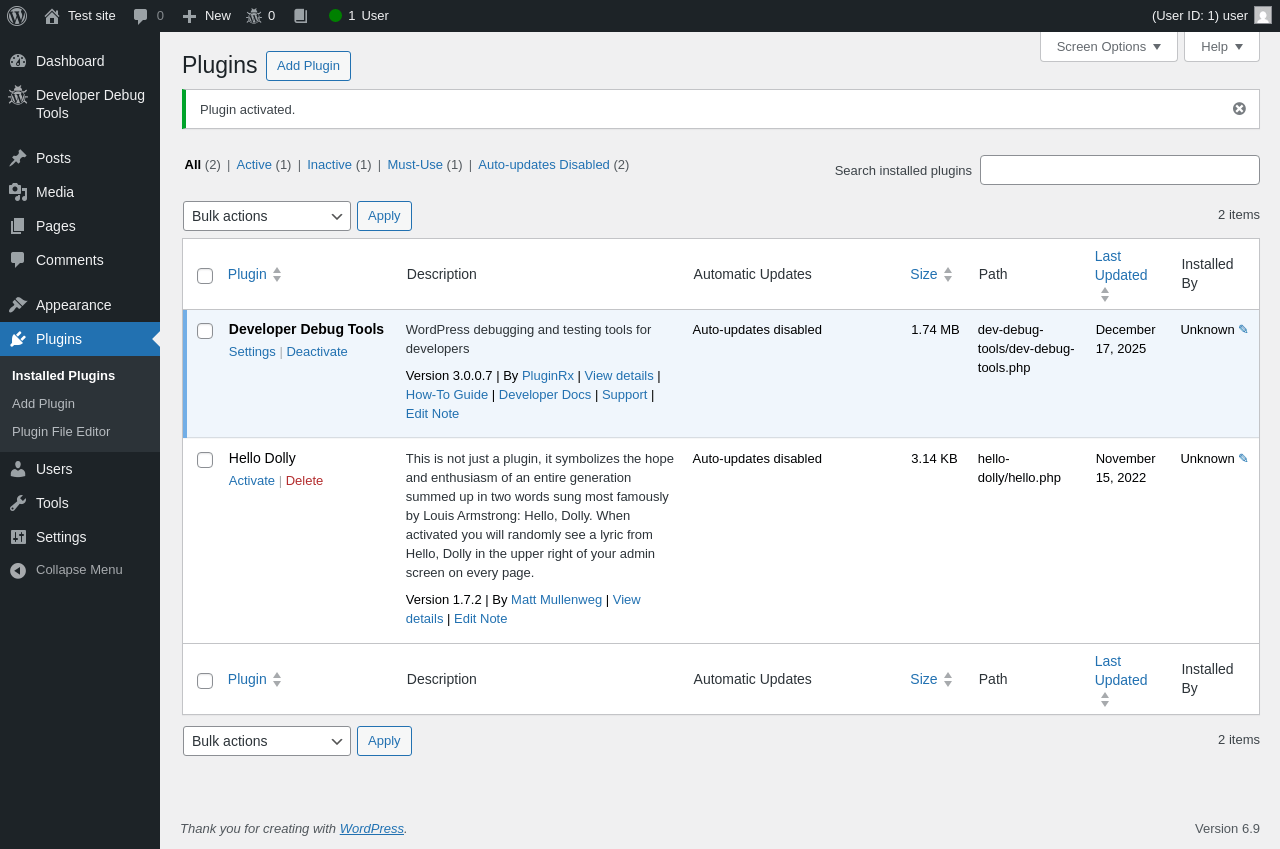Expand the Help tab
This screenshot has width=1280, height=849.
[1221, 47]
